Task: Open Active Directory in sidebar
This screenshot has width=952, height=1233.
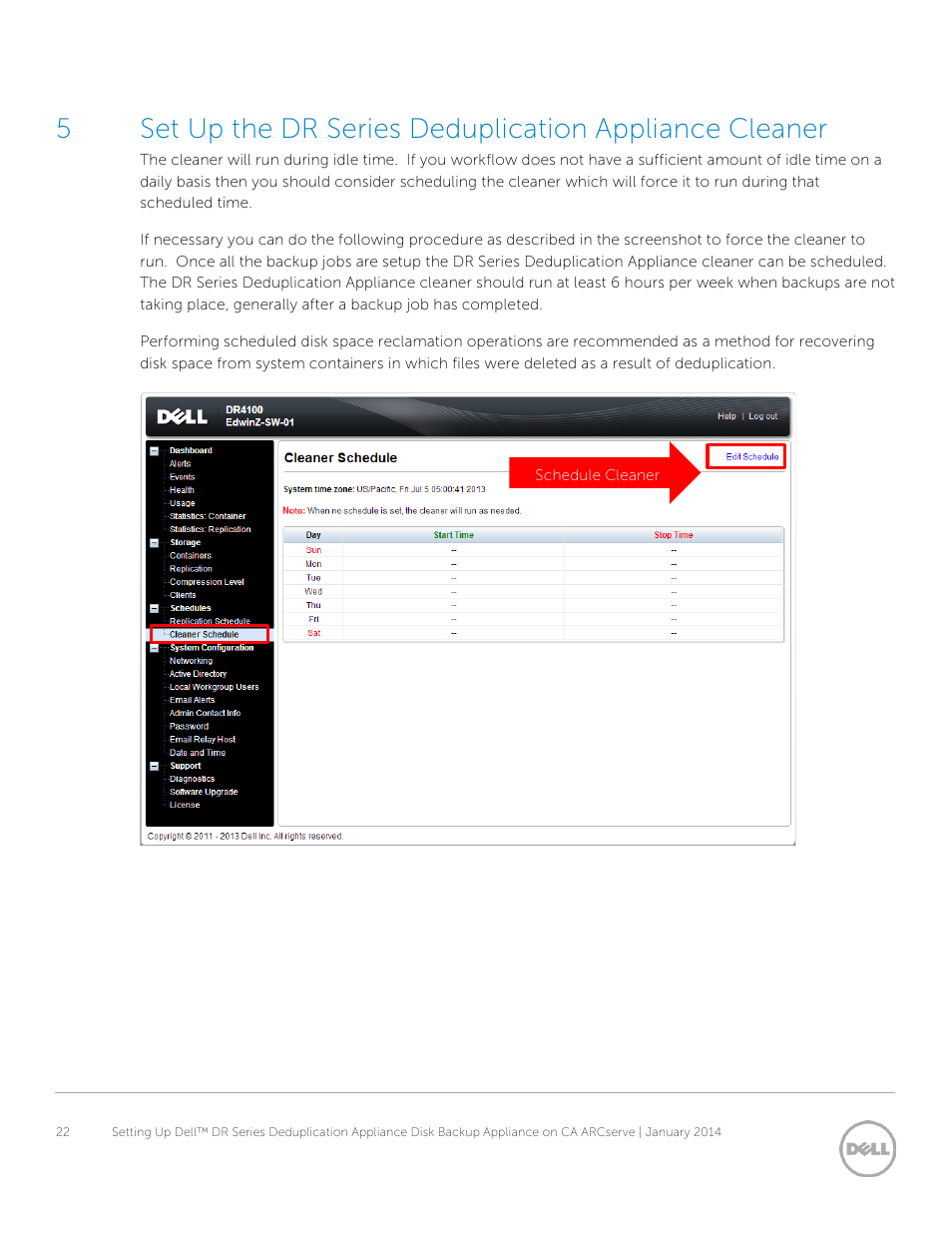Action: 198,674
